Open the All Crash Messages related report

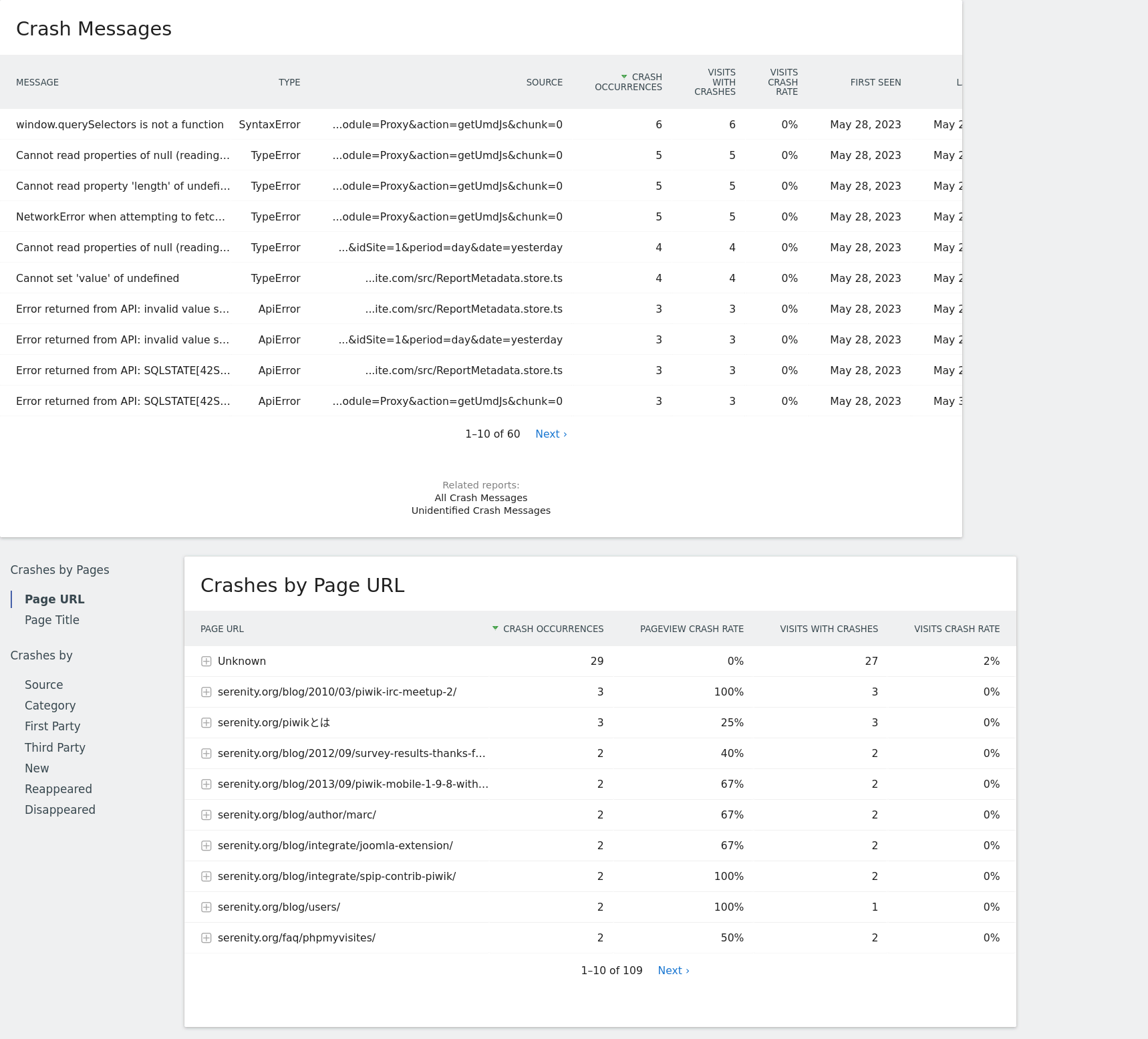tap(481, 498)
